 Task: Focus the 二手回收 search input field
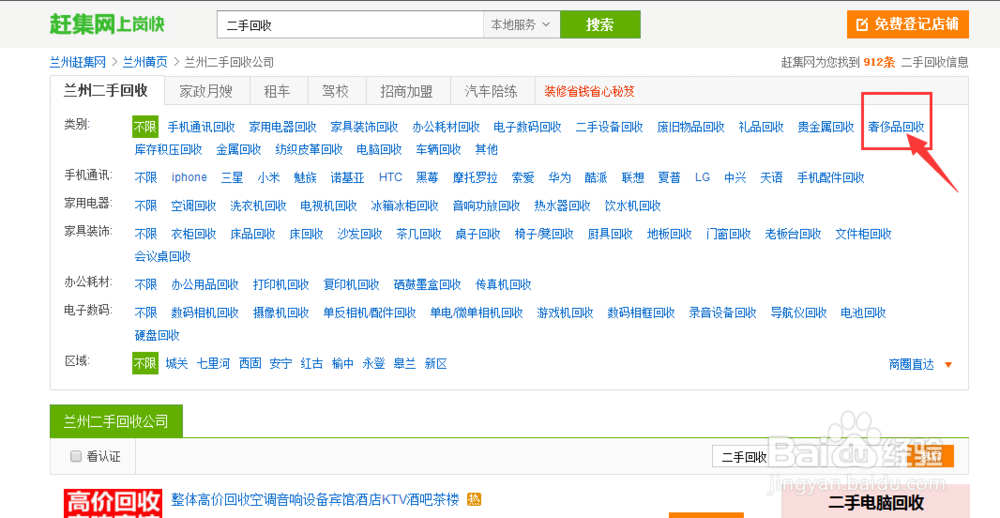[350, 25]
